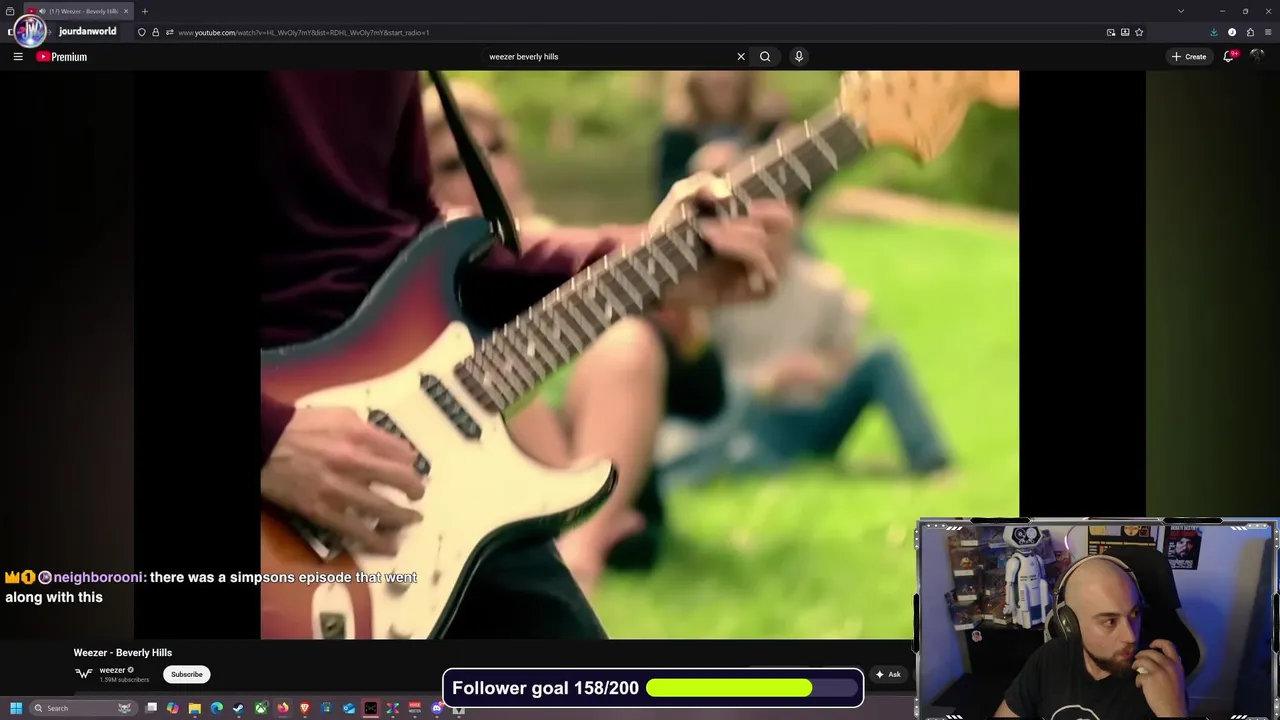
Task: Open Firefox View tab overview icon
Action: [x=10, y=11]
